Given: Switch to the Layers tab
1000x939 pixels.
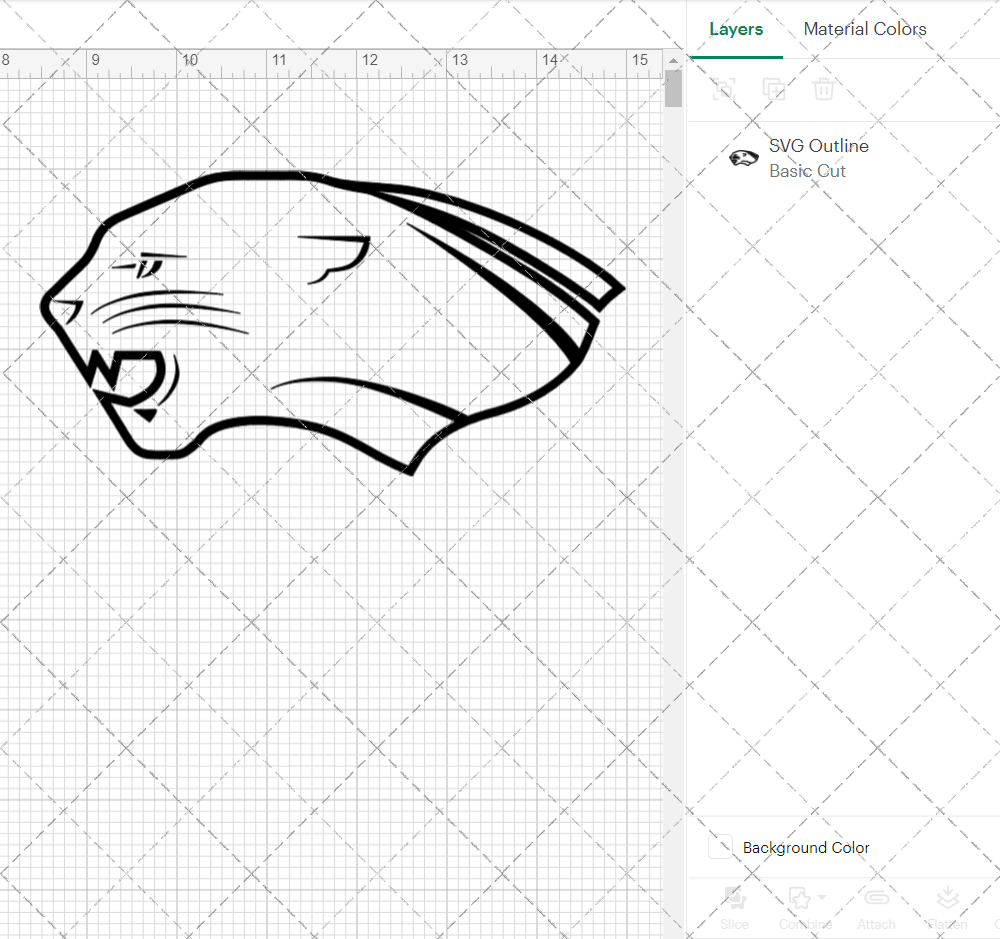Looking at the screenshot, I should (x=736, y=29).
